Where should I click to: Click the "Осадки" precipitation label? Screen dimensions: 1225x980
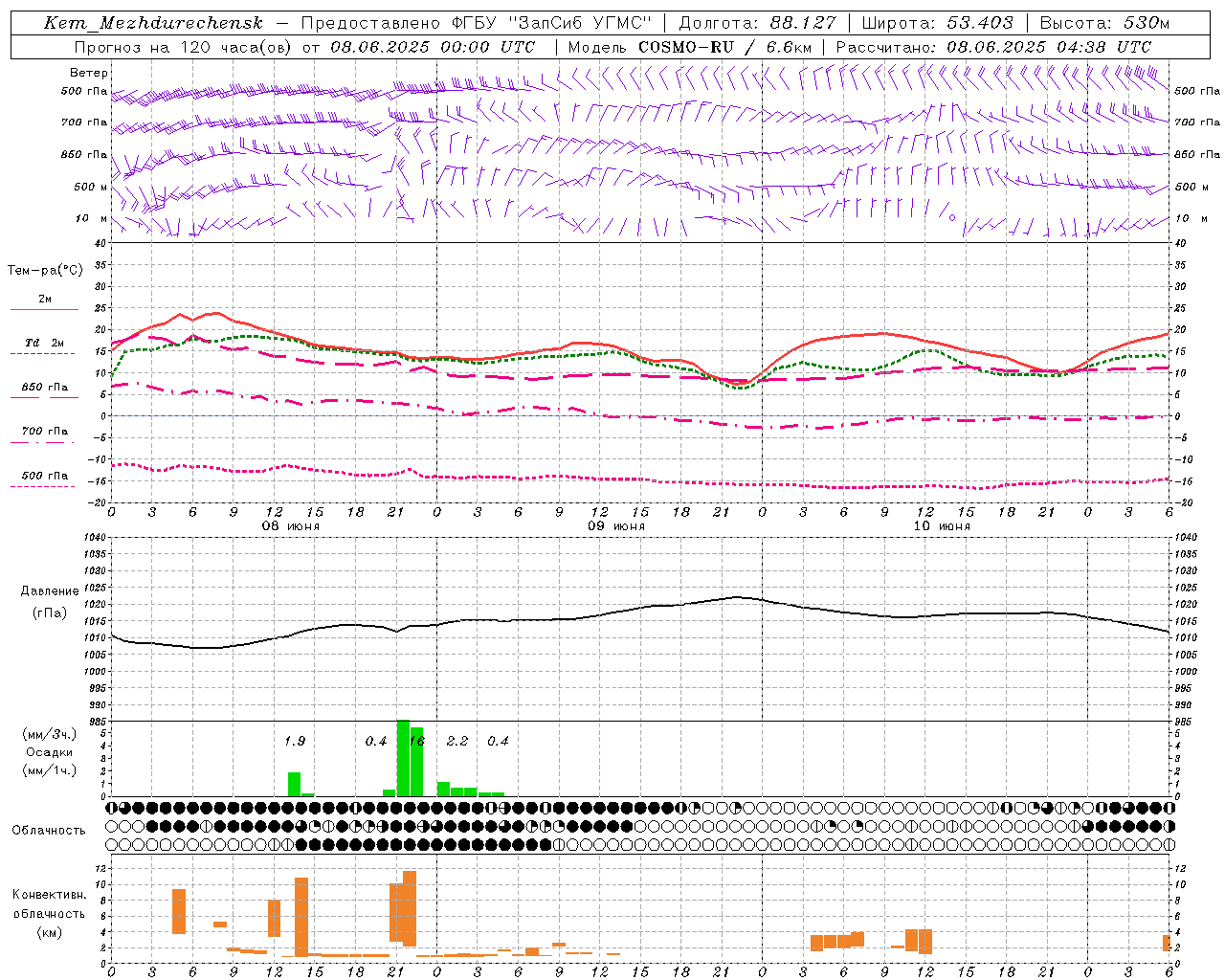pos(50,752)
